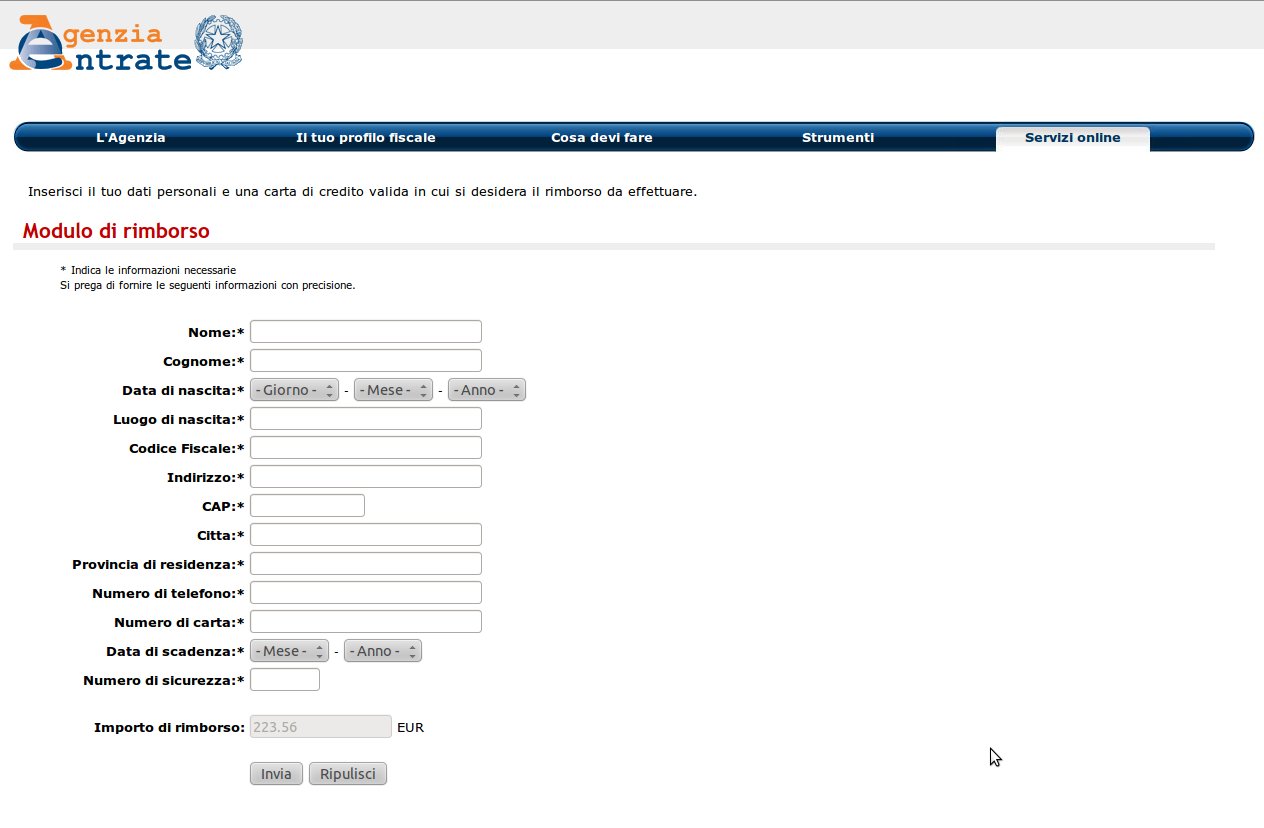1264x828 pixels.
Task: Click the Cognome input field
Action: click(366, 361)
